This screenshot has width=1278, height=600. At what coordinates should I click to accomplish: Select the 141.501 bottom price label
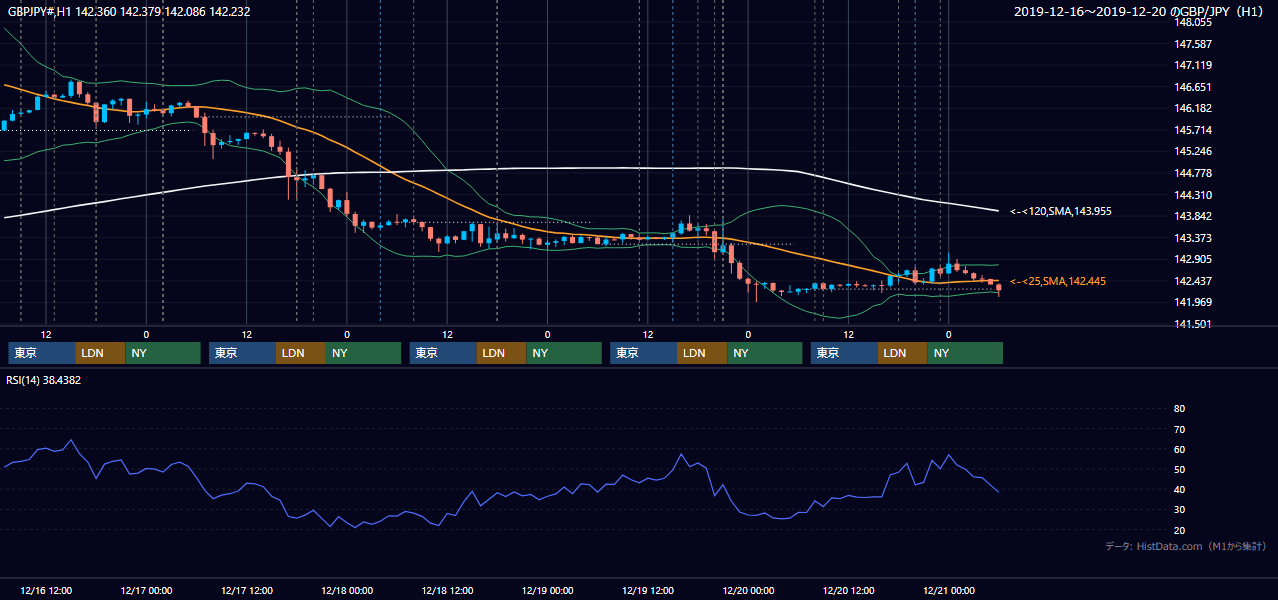(1193, 324)
